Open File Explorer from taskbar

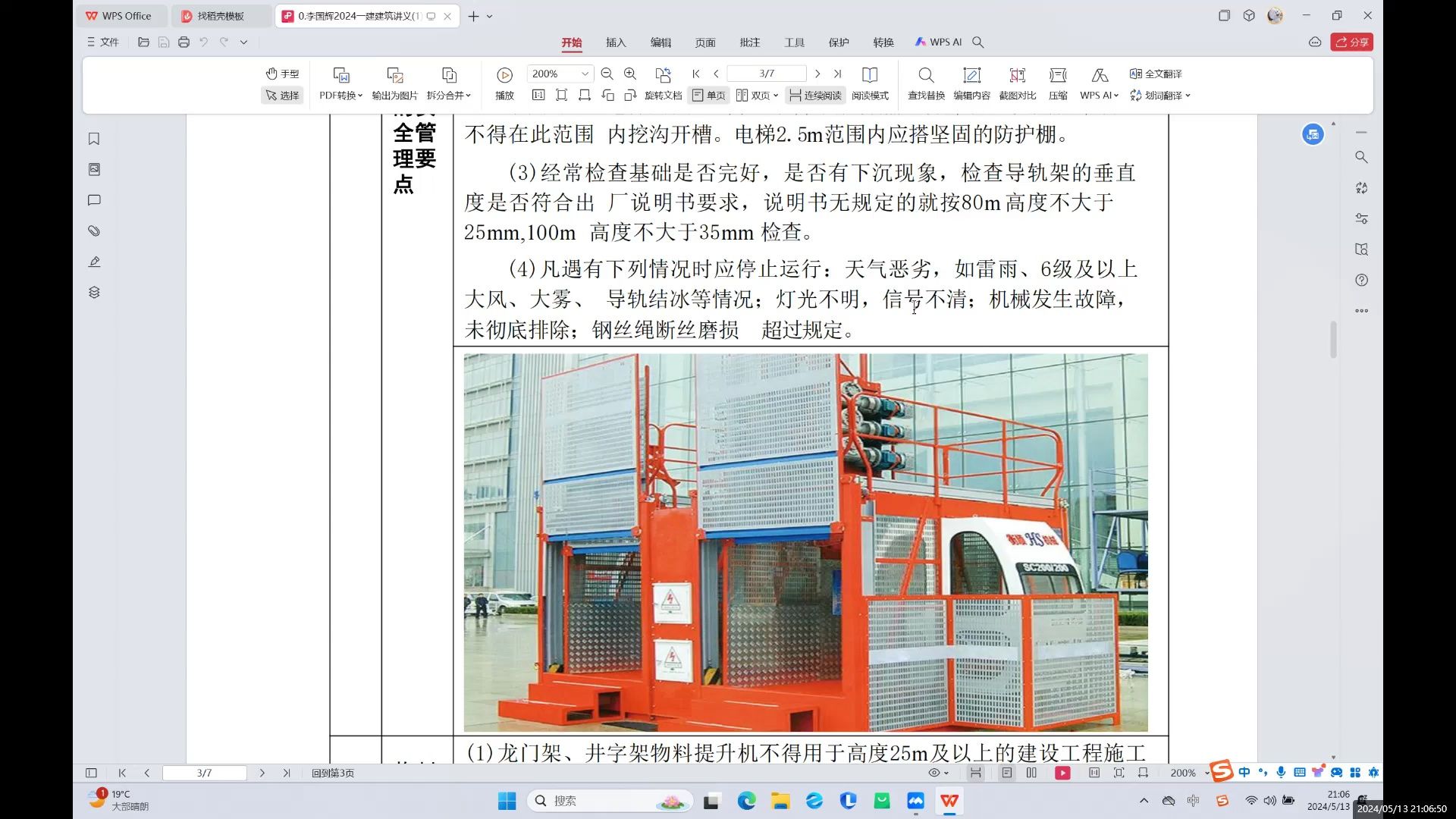point(780,801)
